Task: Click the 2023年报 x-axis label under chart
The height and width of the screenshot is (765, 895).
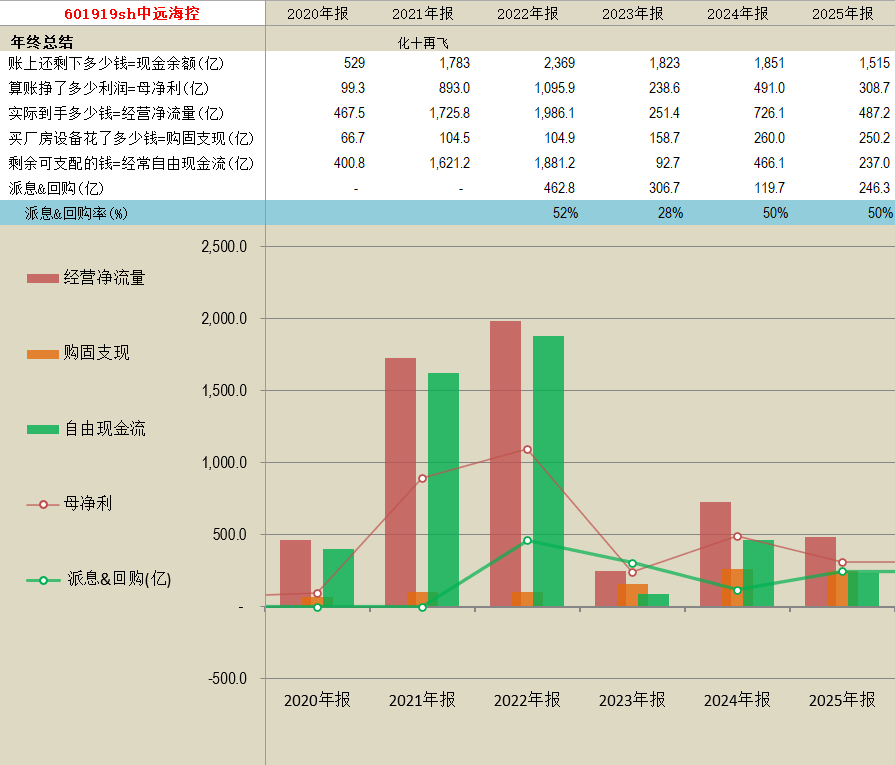Action: click(632, 699)
